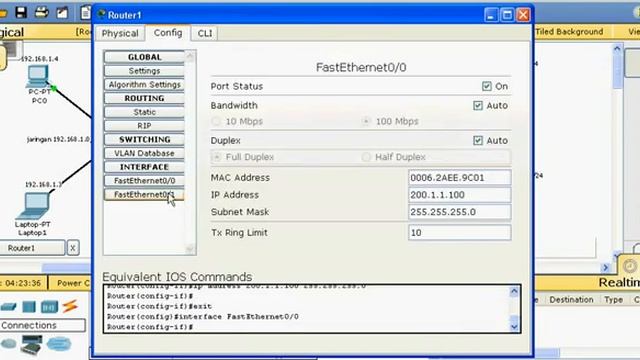Open VLAN Database configuration
Viewport: 640px width, 360px height.
click(x=144, y=153)
